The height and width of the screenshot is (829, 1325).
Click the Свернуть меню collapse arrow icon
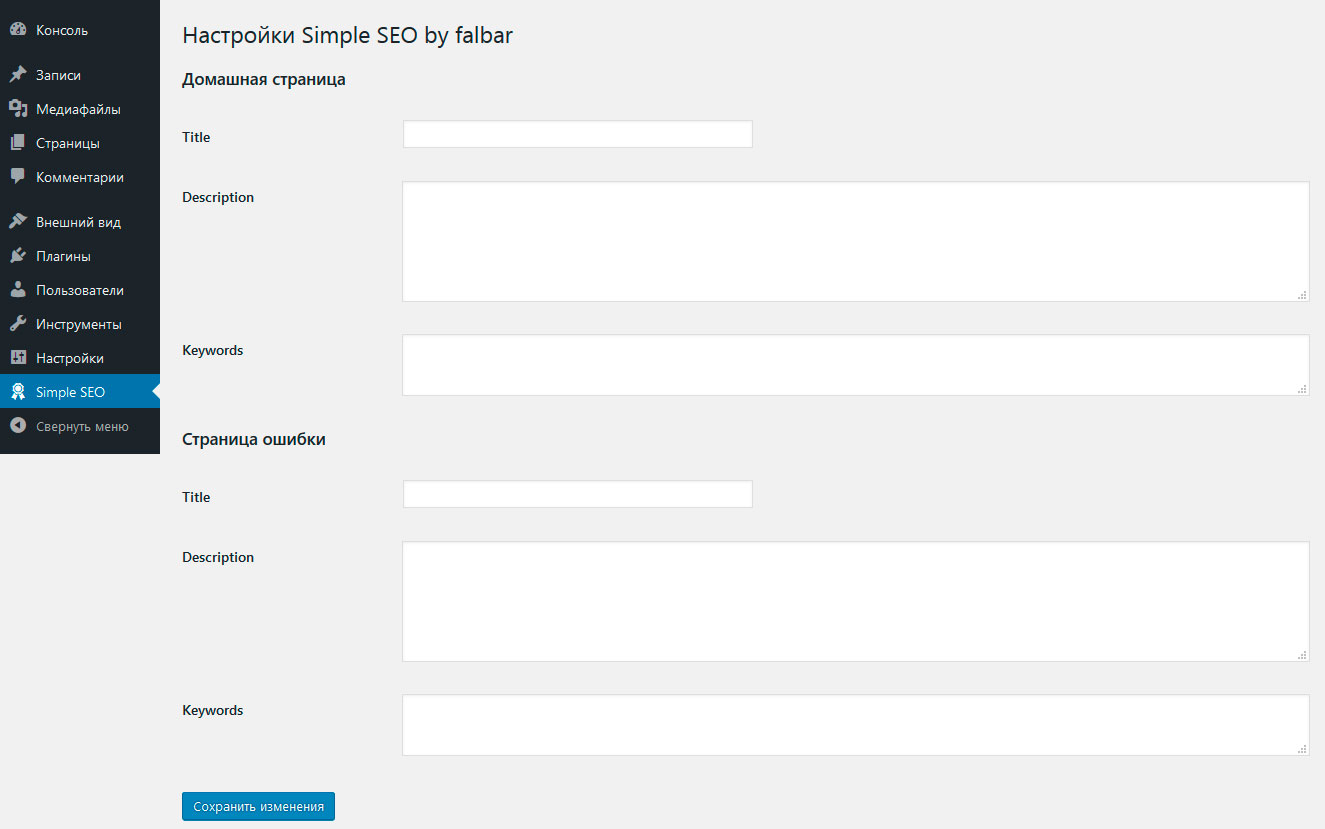tap(18, 426)
